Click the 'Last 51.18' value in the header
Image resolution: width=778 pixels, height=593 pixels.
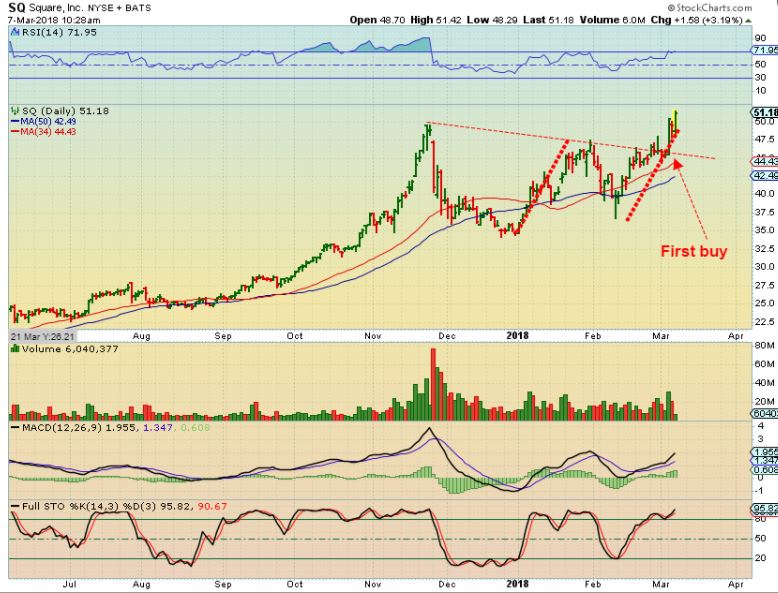[548, 20]
